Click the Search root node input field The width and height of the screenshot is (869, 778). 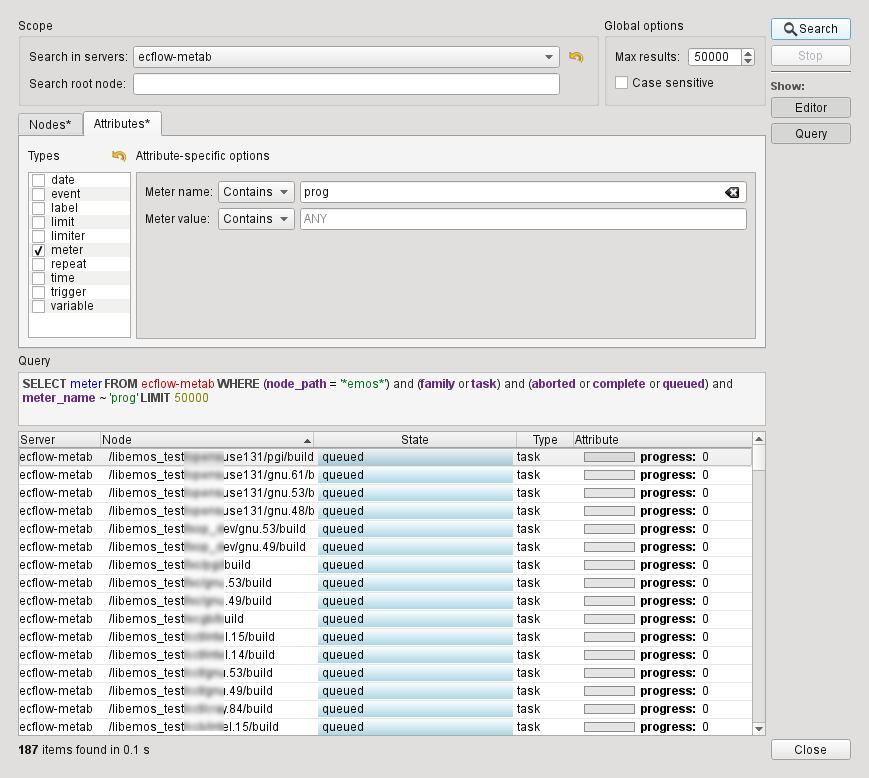[346, 84]
